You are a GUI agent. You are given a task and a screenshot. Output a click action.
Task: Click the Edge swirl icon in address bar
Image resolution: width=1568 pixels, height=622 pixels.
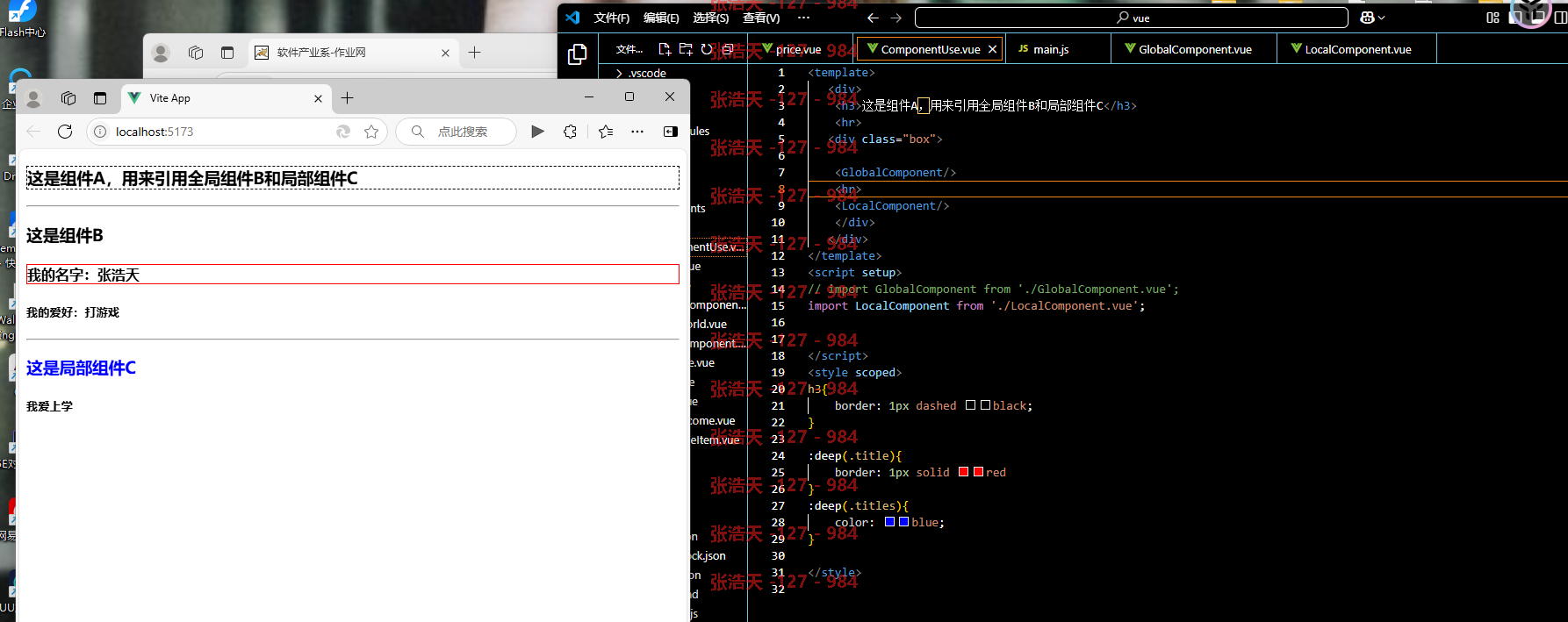click(343, 132)
